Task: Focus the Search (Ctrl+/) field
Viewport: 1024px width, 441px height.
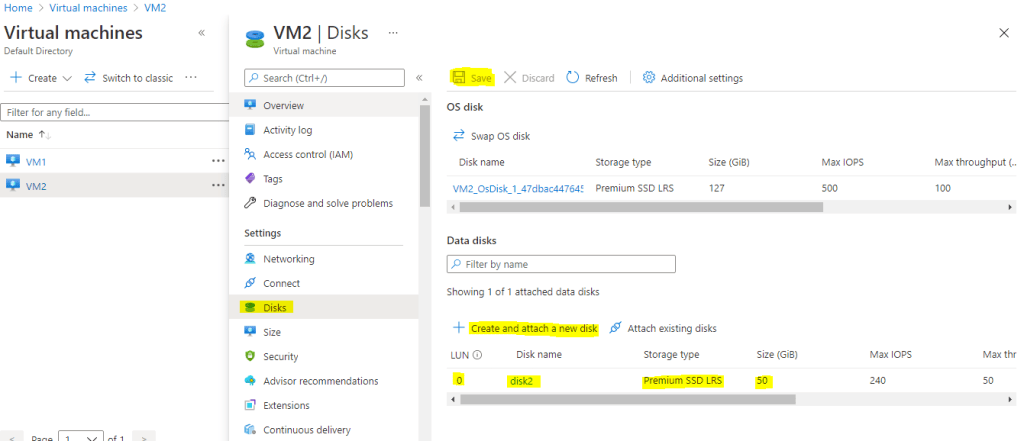Action: click(325, 78)
